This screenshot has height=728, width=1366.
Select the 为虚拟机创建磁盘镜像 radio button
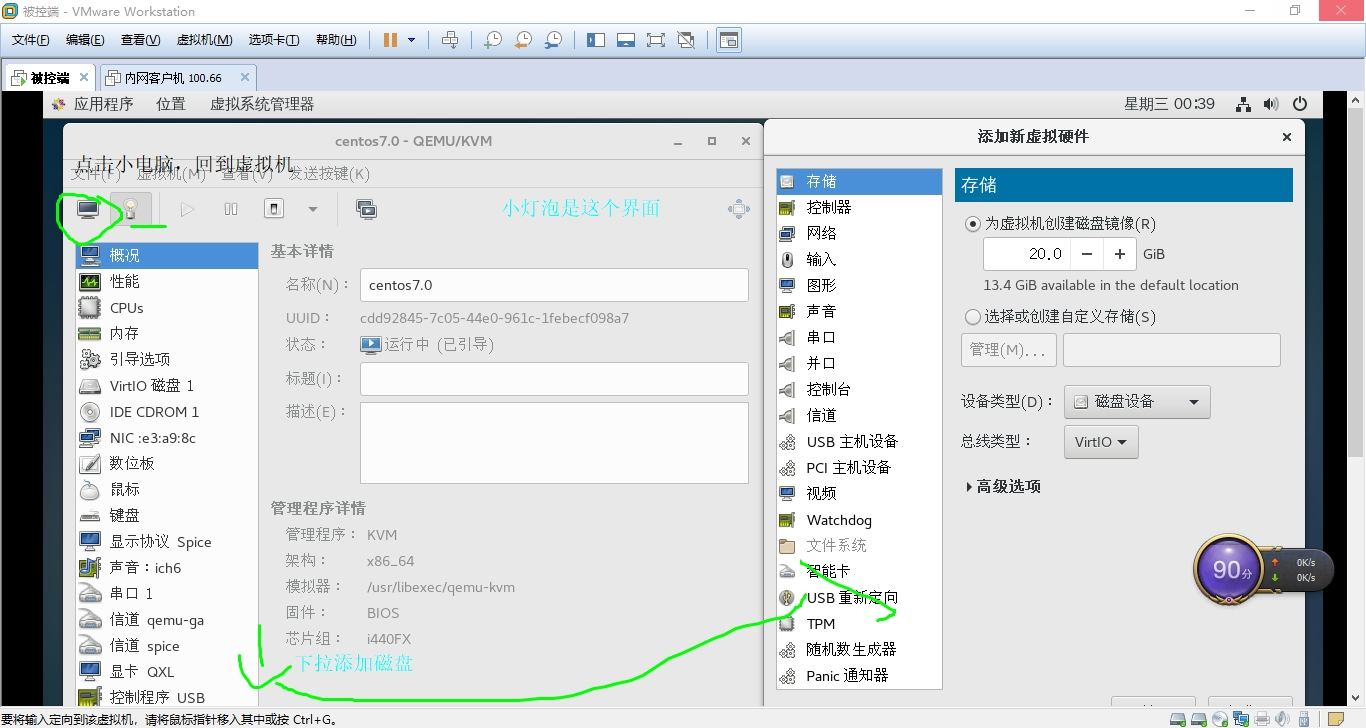(x=972, y=224)
